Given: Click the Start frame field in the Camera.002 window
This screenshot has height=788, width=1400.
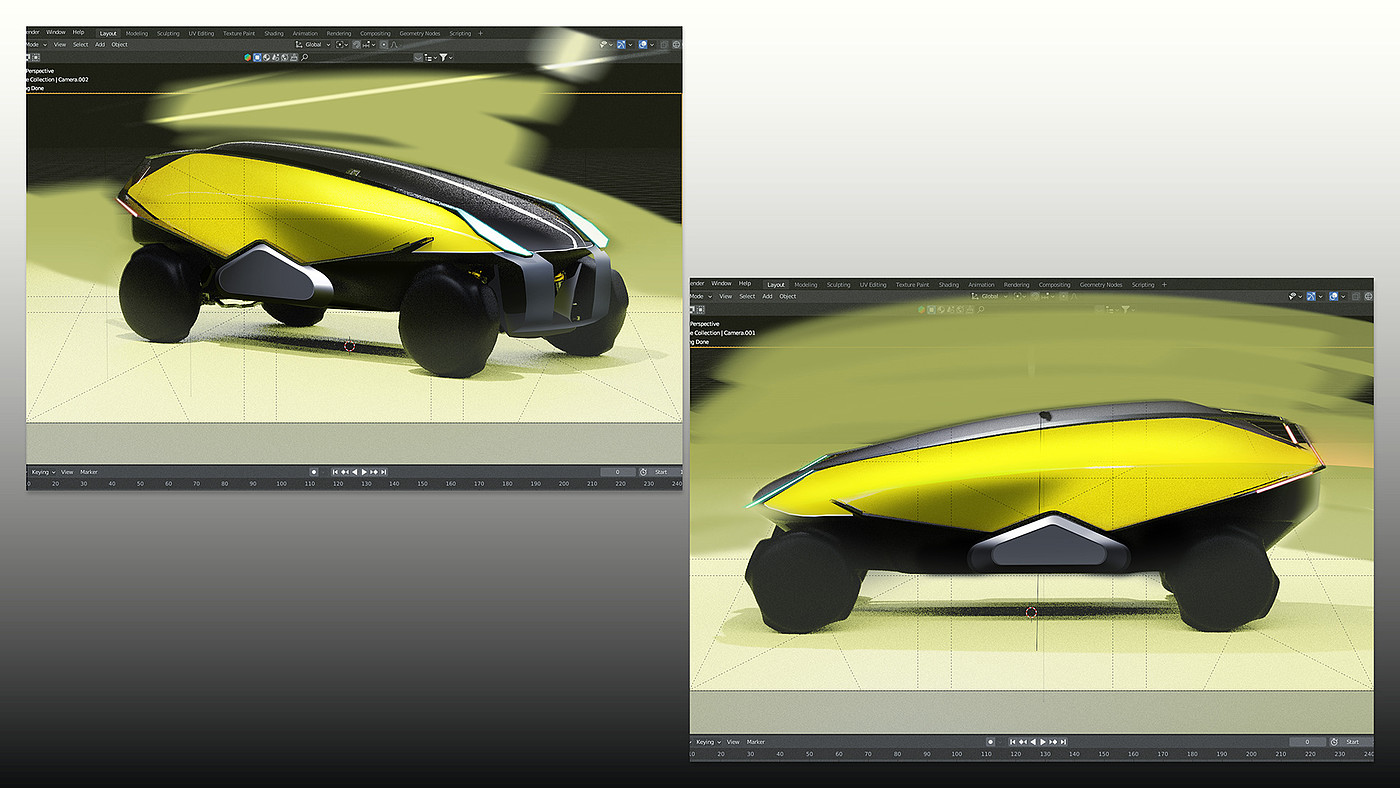Looking at the screenshot, I should (x=666, y=472).
